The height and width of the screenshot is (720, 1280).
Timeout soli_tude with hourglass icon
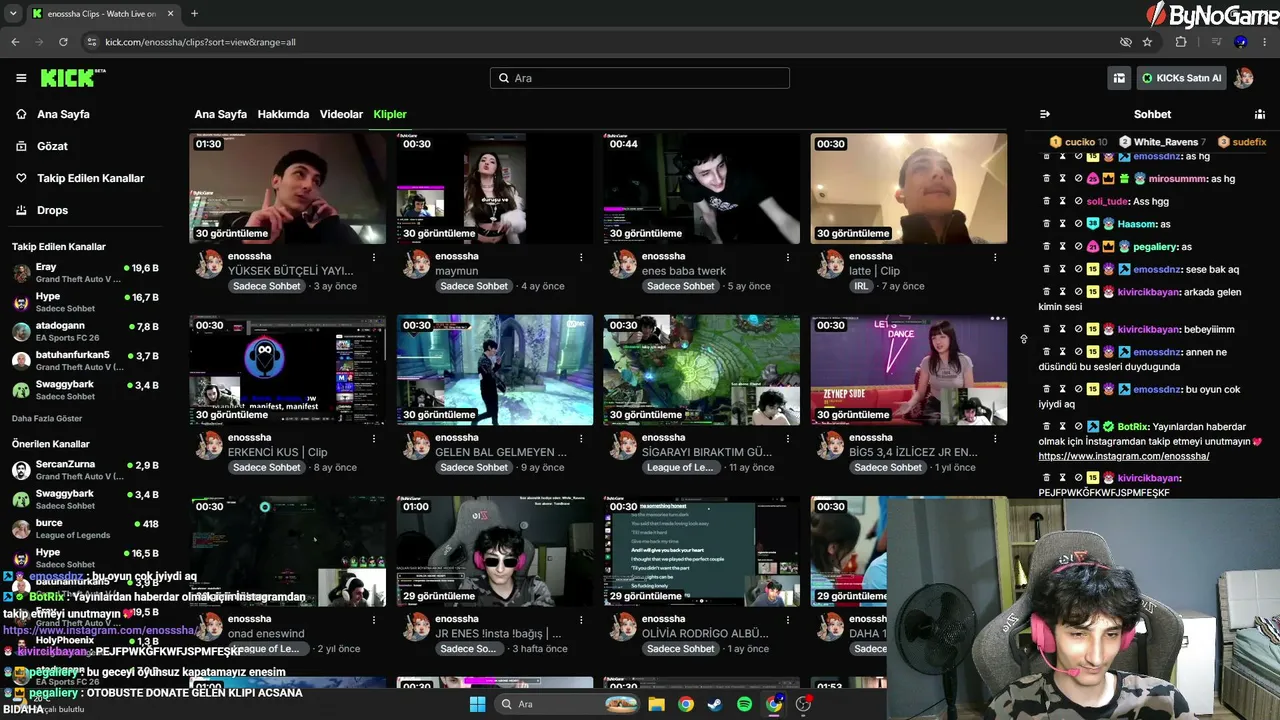tap(1063, 201)
